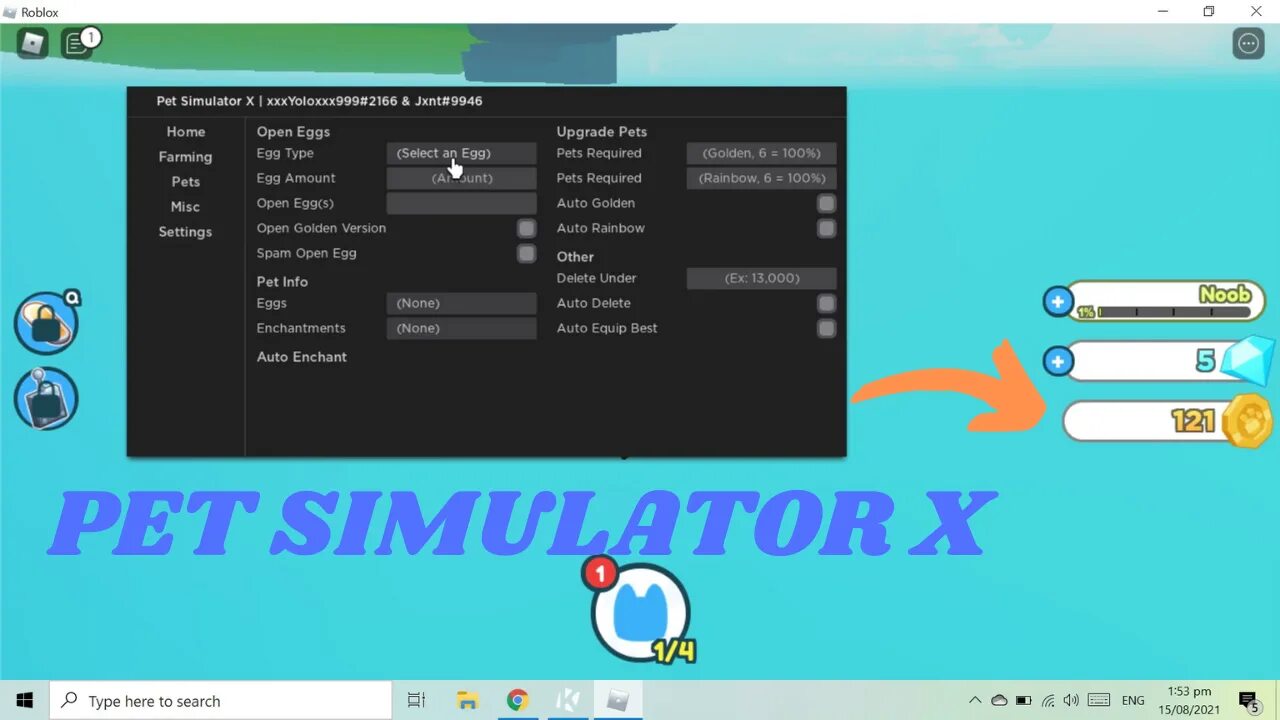Toggle Open Golden Version checkbox
The height and width of the screenshot is (720, 1280).
526,228
